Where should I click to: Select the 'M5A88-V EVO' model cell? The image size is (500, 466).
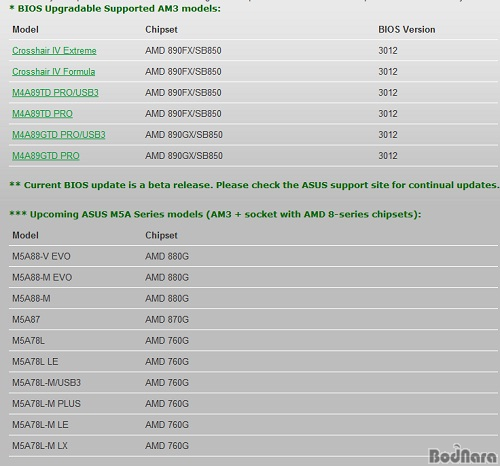41,256
